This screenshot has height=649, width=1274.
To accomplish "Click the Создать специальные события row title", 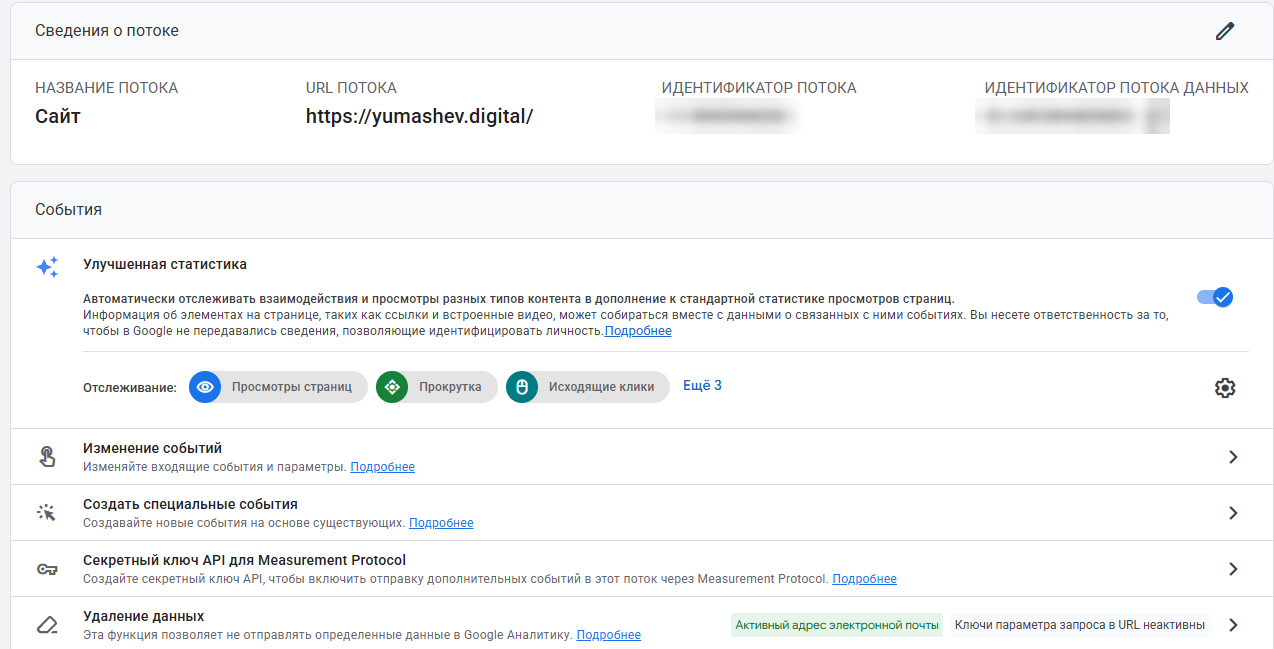I will point(190,504).
